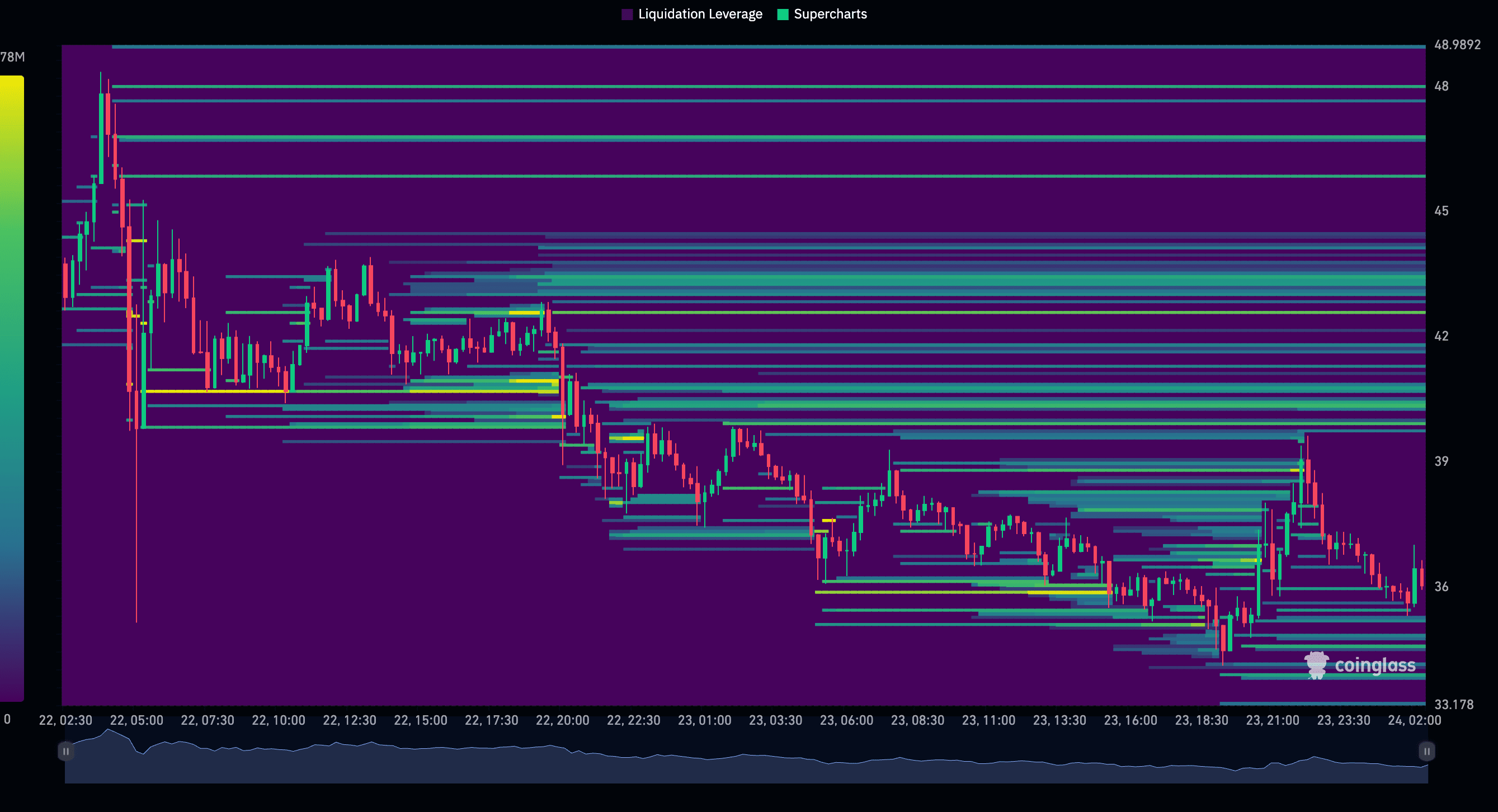Toggle the Liquidation Leverage legend swatch
1498x812 pixels.
[627, 15]
